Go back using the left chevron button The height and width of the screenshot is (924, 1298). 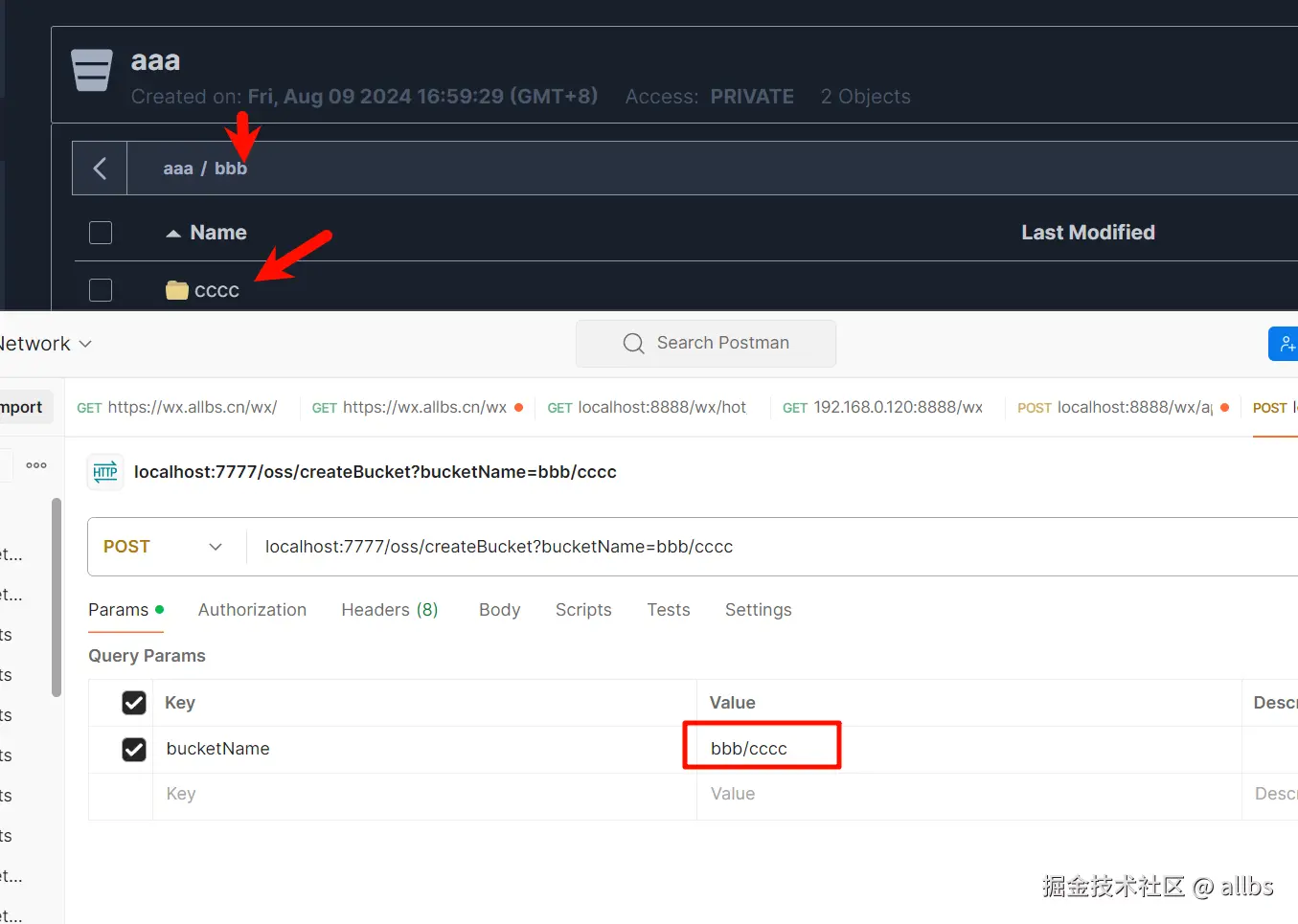tap(100, 169)
